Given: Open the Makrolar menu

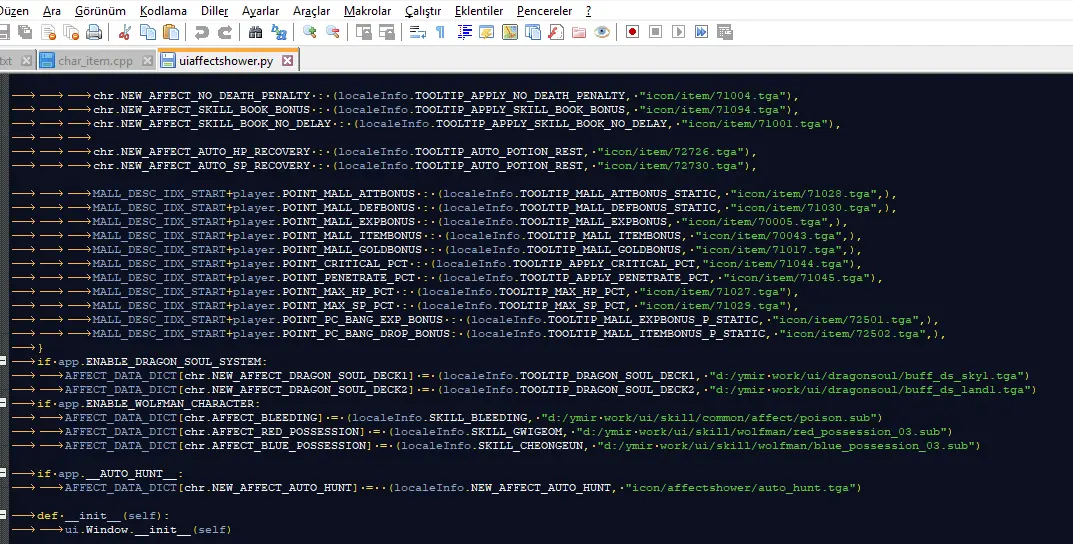Looking at the screenshot, I should (x=367, y=11).
